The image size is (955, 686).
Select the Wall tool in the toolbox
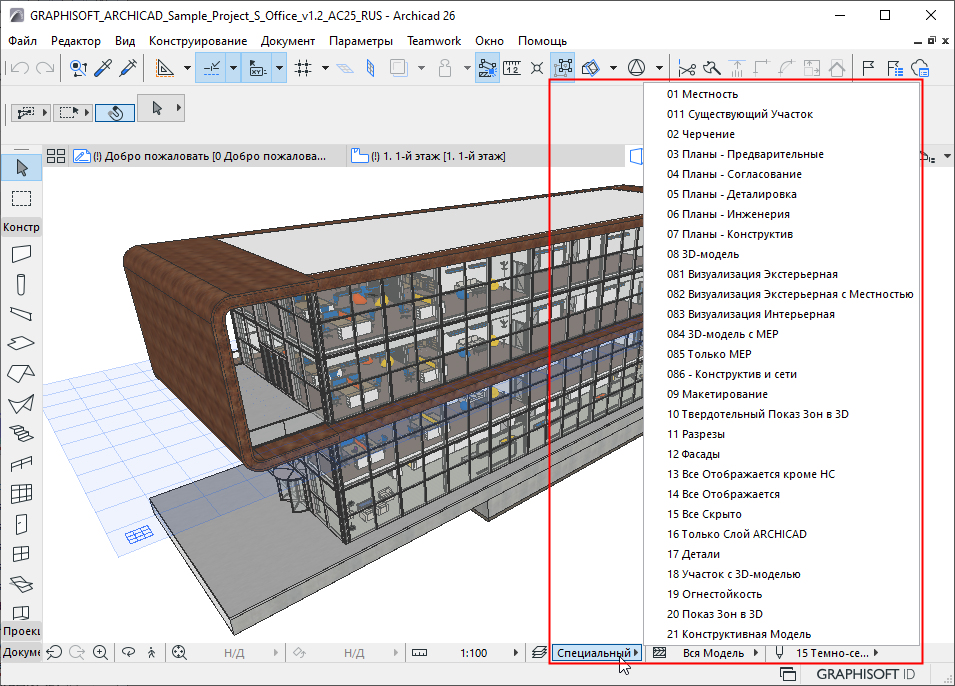[21, 254]
